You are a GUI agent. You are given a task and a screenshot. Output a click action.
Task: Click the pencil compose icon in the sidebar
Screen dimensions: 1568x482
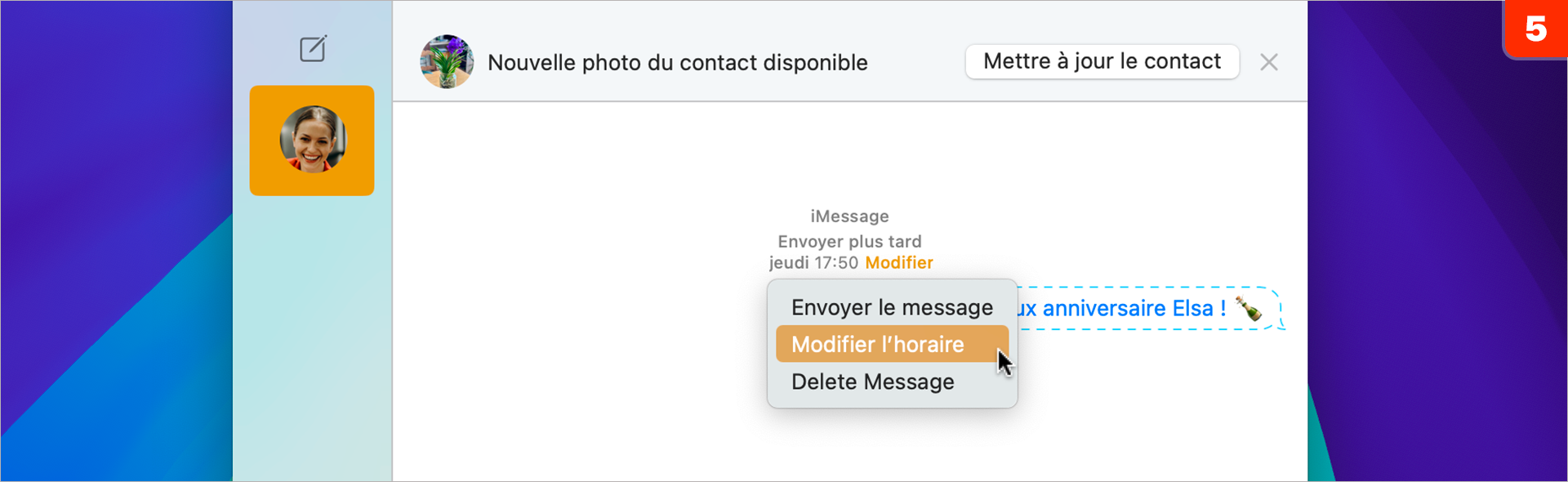click(313, 47)
